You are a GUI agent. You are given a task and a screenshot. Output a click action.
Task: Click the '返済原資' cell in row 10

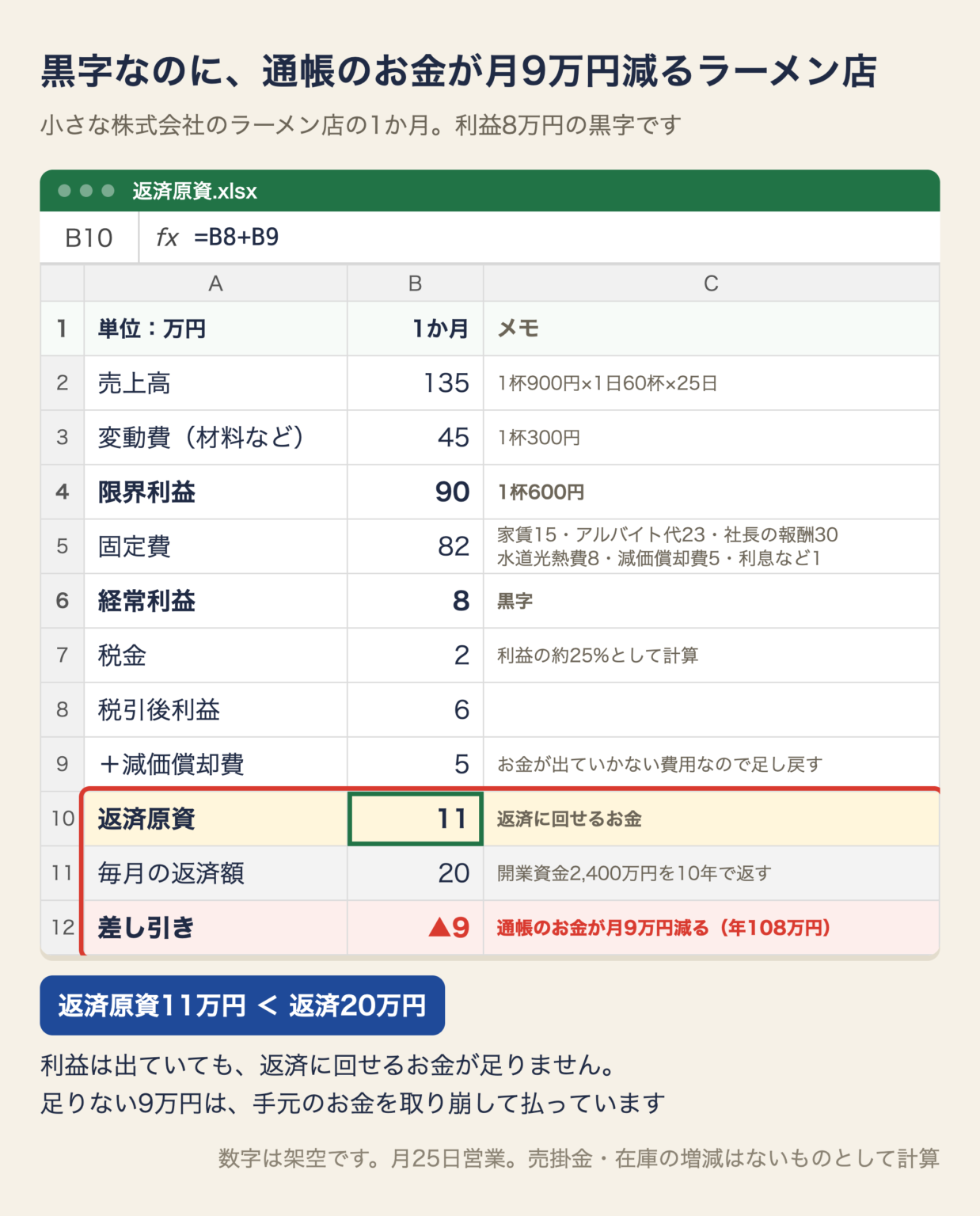tap(215, 819)
